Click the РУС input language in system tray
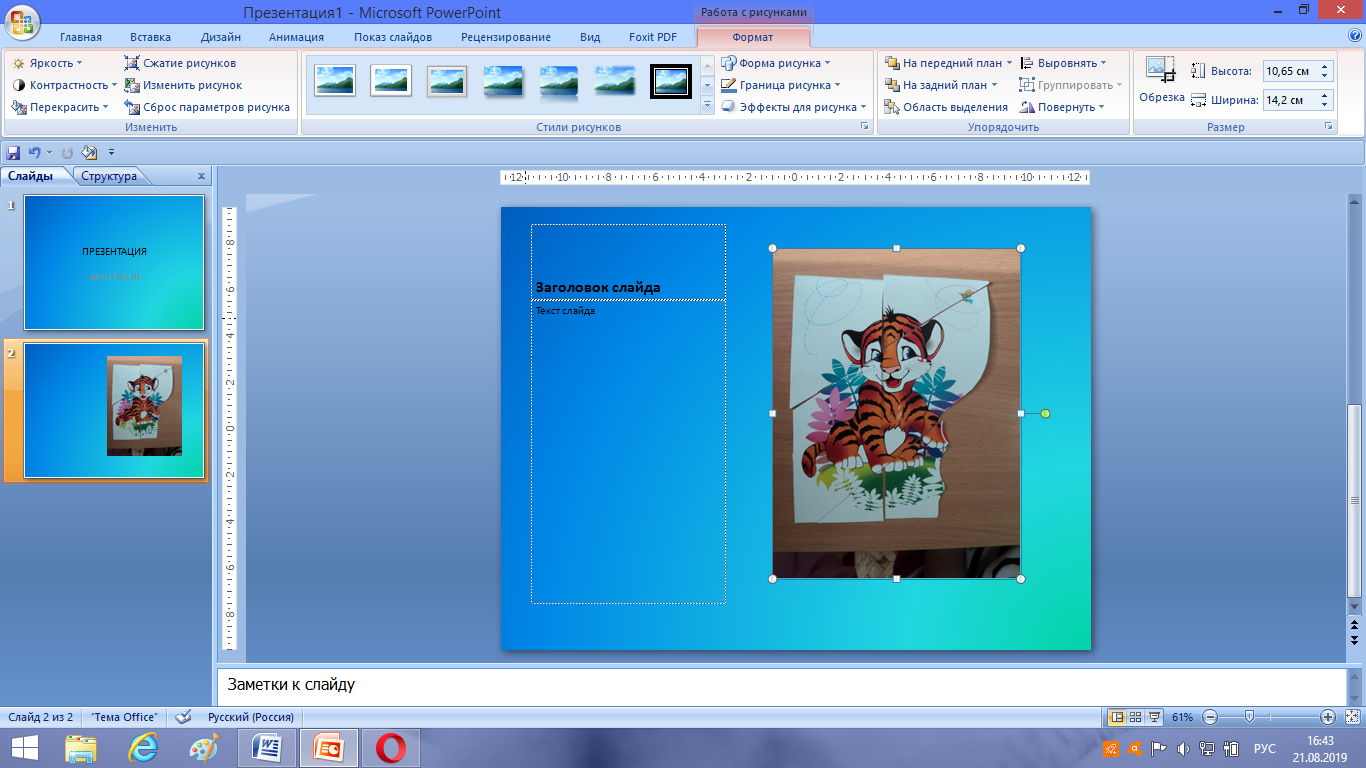This screenshot has height=768, width=1366. point(1265,748)
